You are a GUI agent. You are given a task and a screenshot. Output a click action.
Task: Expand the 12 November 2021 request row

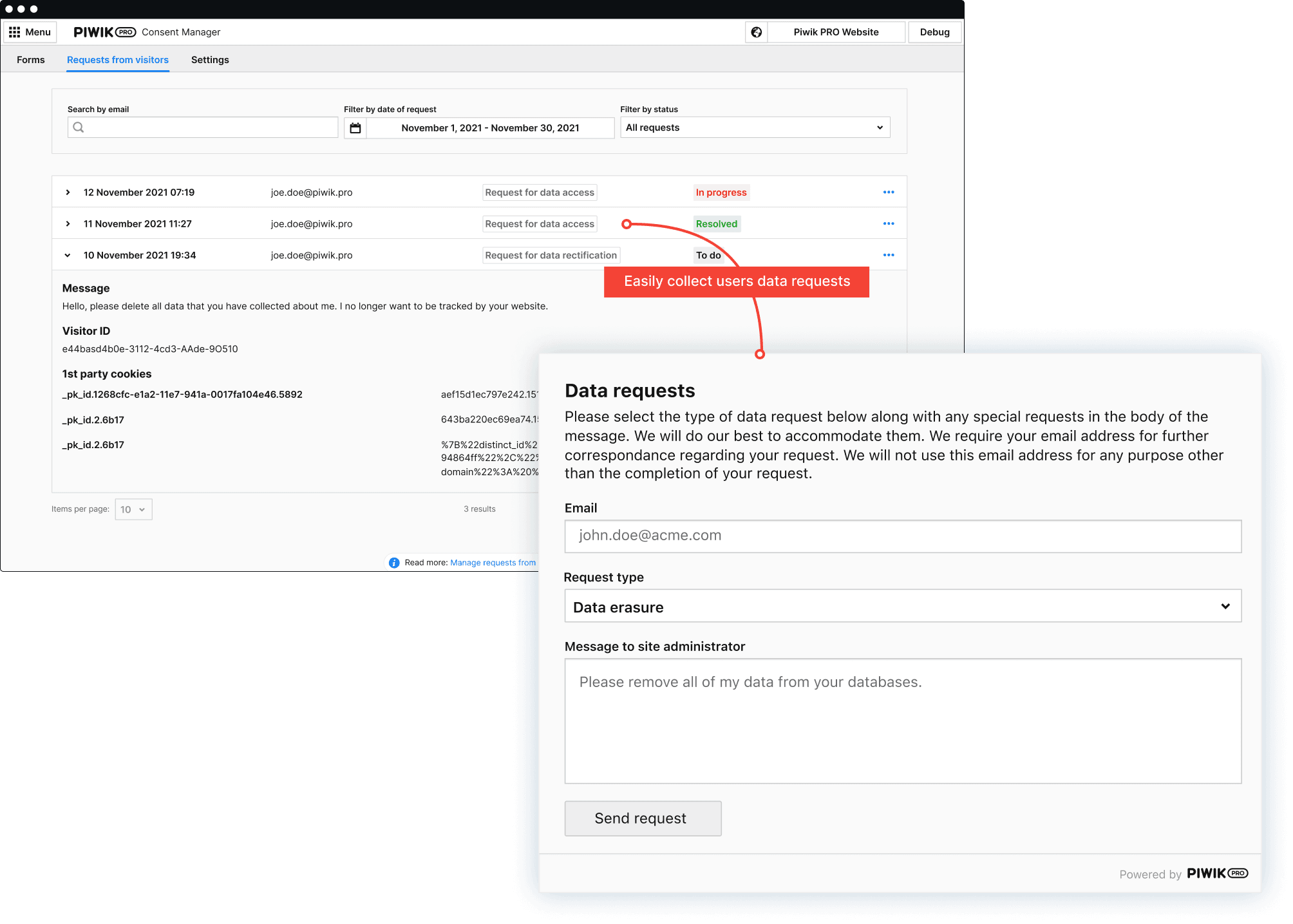point(68,192)
